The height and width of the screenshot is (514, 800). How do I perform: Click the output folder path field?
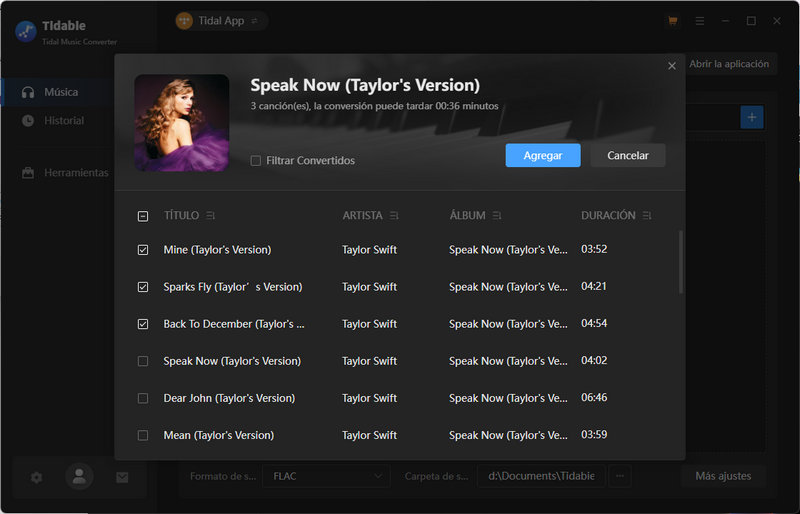pos(541,476)
